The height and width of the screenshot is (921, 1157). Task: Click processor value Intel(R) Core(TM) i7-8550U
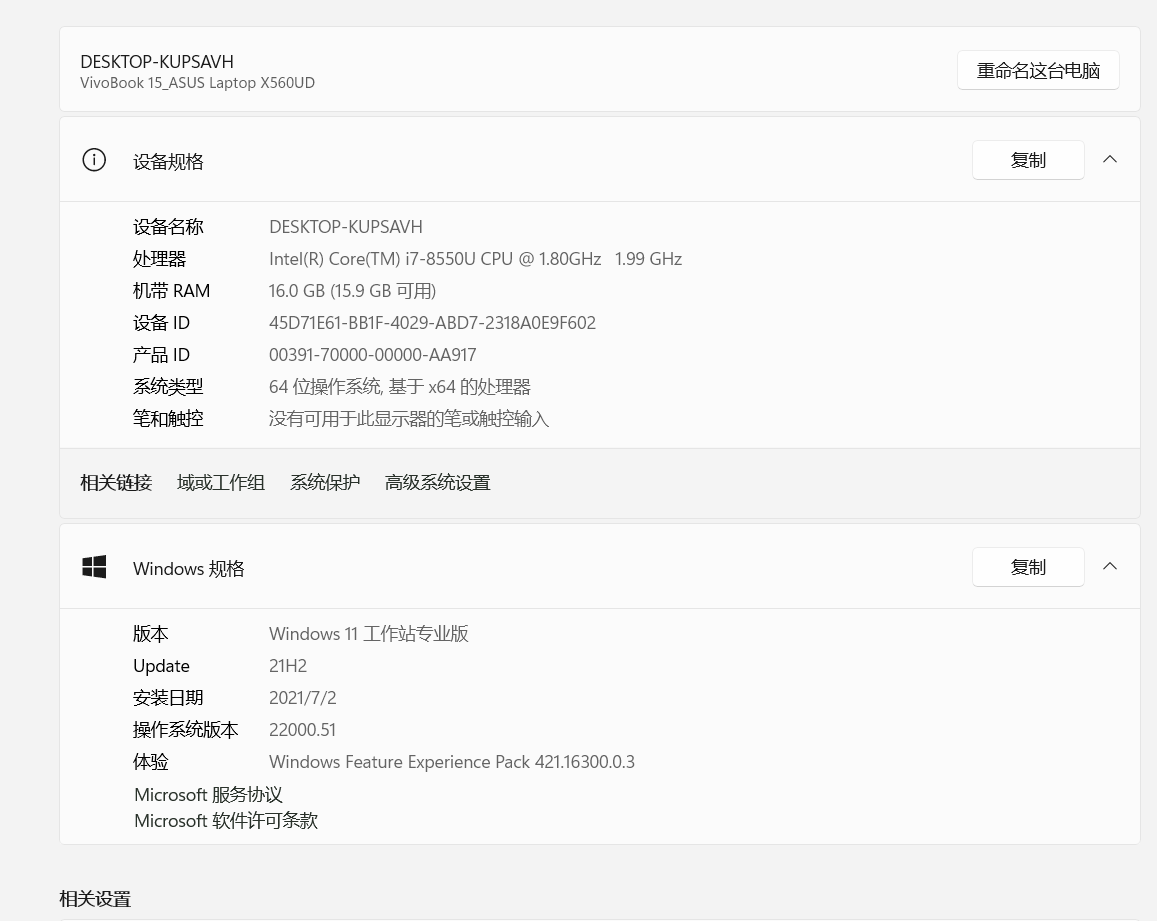pyautogui.click(x=475, y=259)
